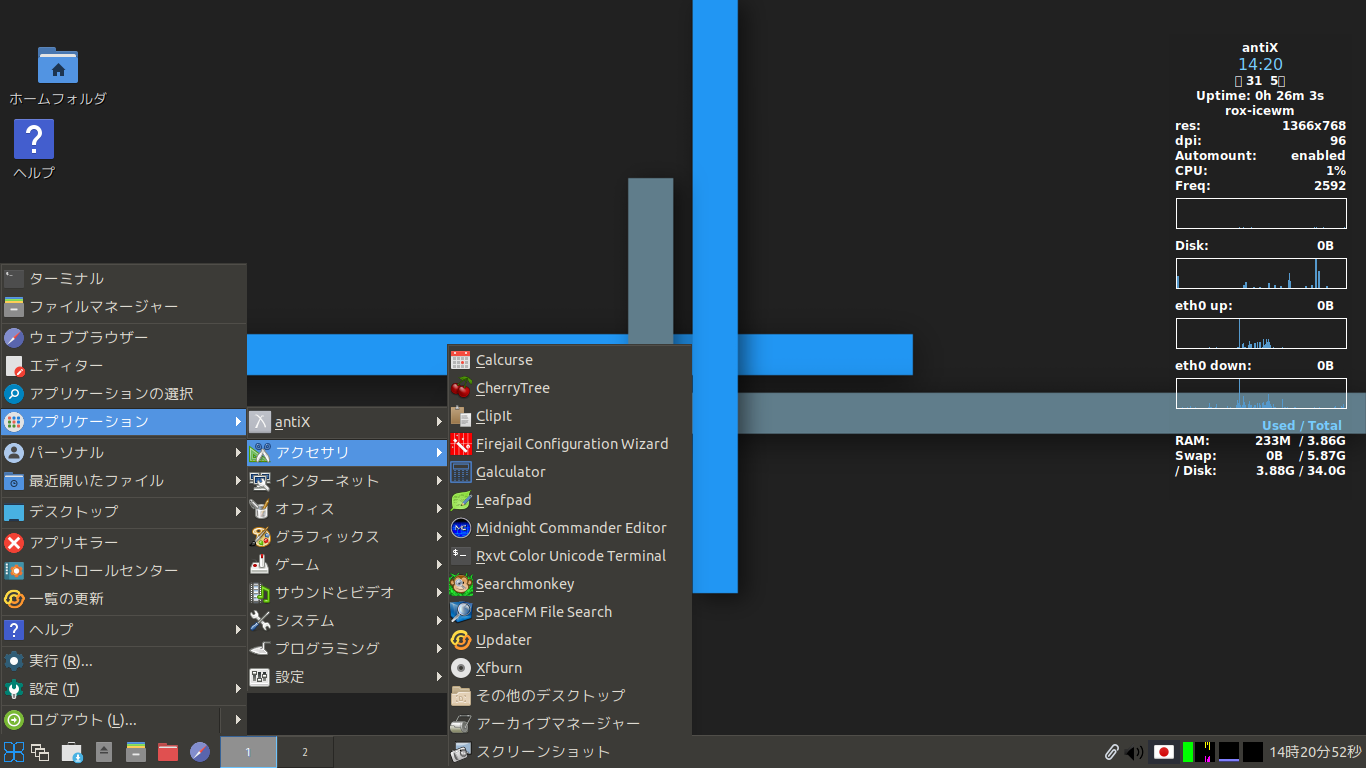
Task: Launch Calcurse from the accessories menu
Action: tap(569, 360)
